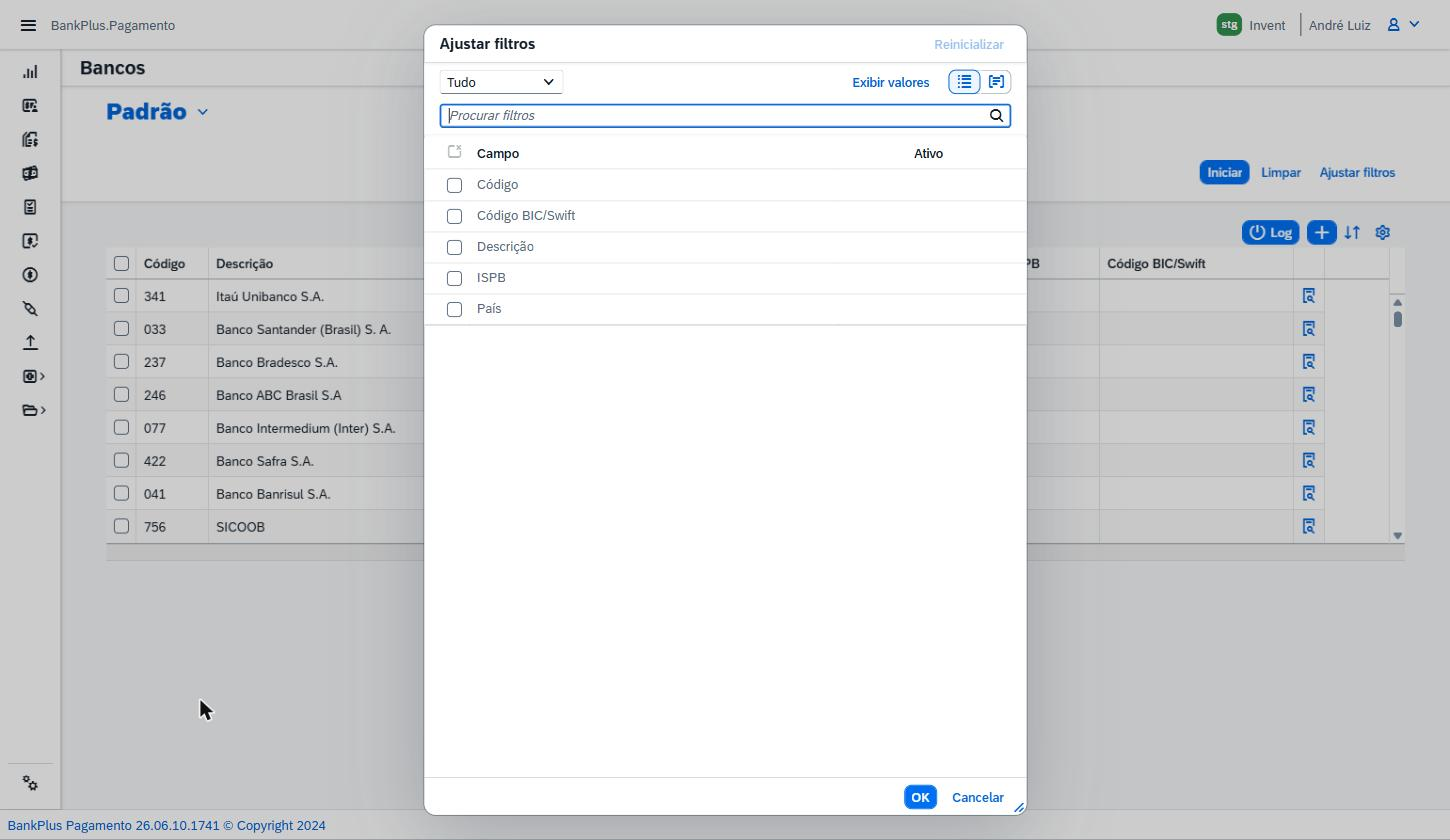
Task: Open details icon for Itaú Unibanco row
Action: click(1308, 296)
